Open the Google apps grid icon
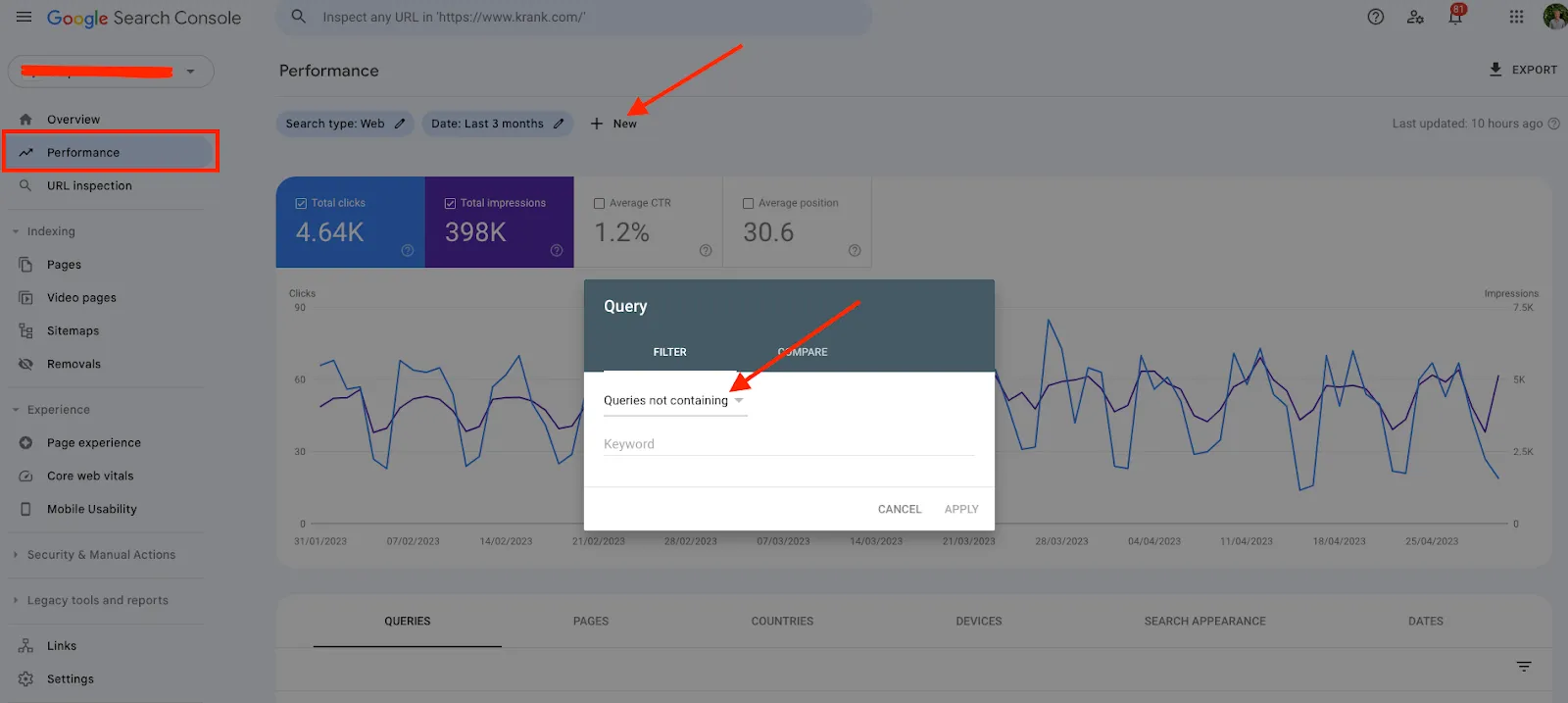The width and height of the screenshot is (1568, 703). (x=1516, y=17)
